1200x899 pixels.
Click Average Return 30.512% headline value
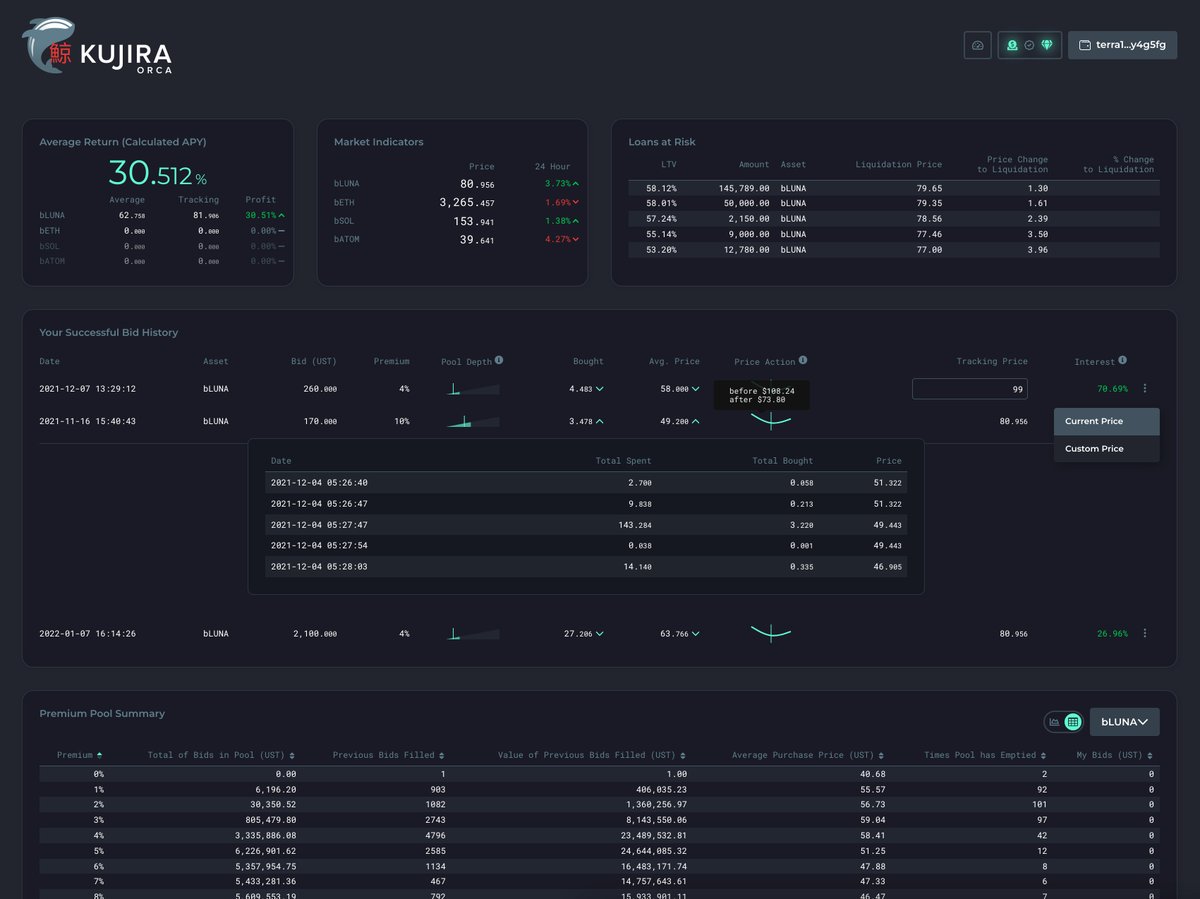(x=157, y=174)
